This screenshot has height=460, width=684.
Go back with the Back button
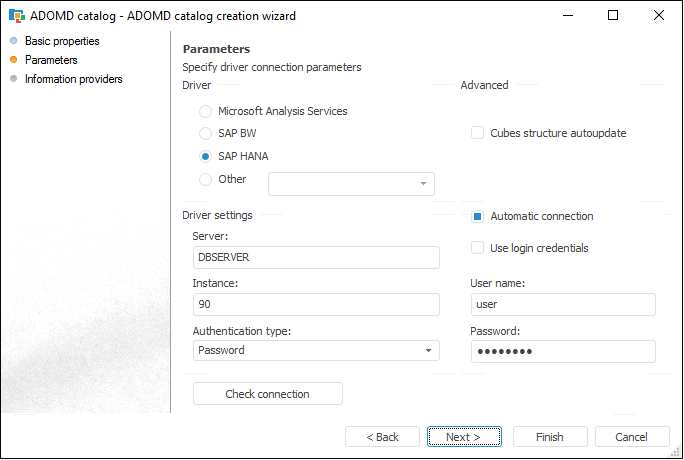382,437
